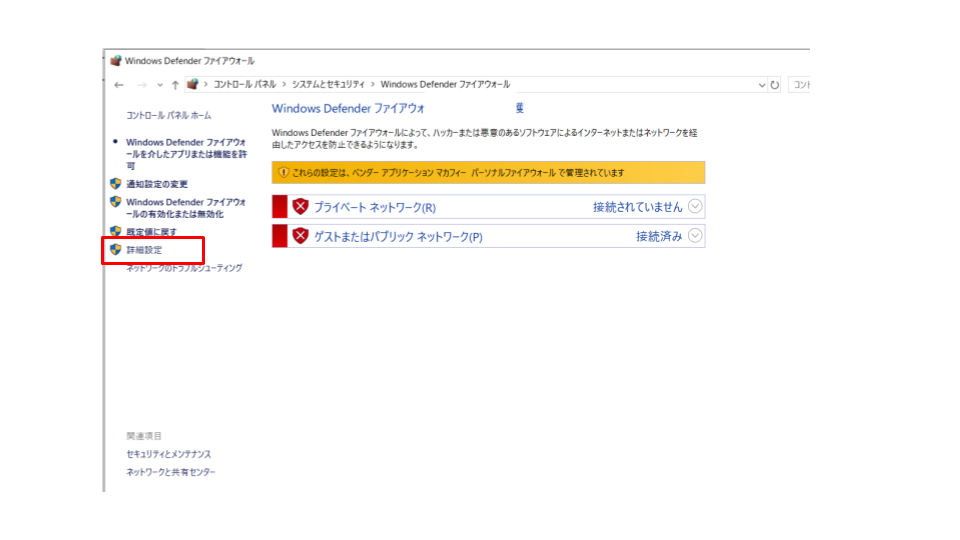The image size is (960, 540).
Task: Click the Windows Defender ファイアウォール page heading
Action: [x=348, y=108]
